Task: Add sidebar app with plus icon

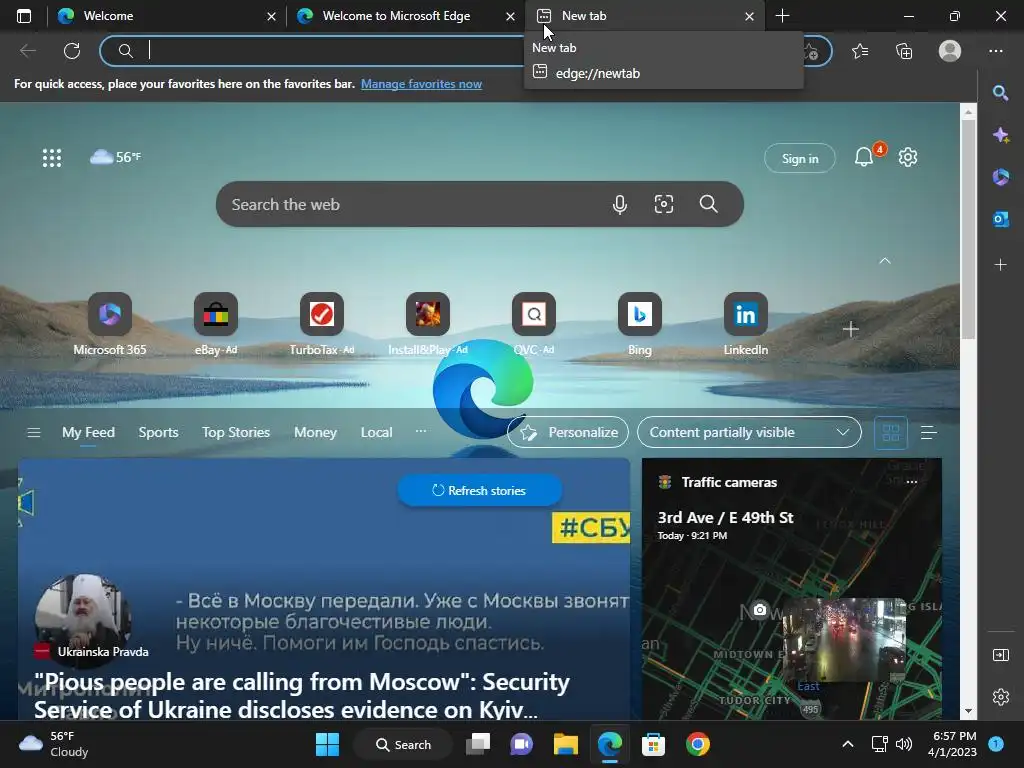Action: click(x=1000, y=264)
